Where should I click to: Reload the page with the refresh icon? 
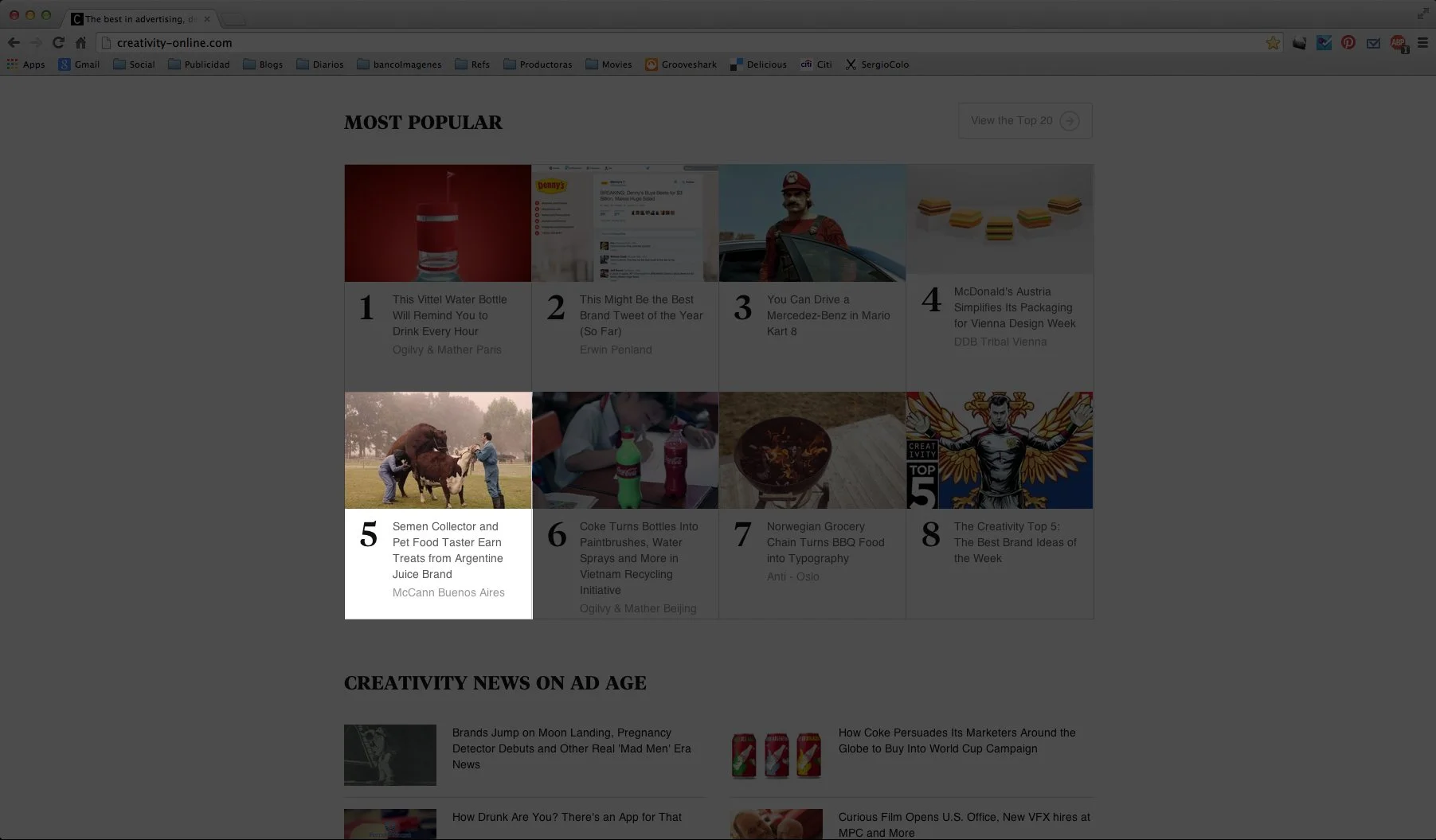58,43
